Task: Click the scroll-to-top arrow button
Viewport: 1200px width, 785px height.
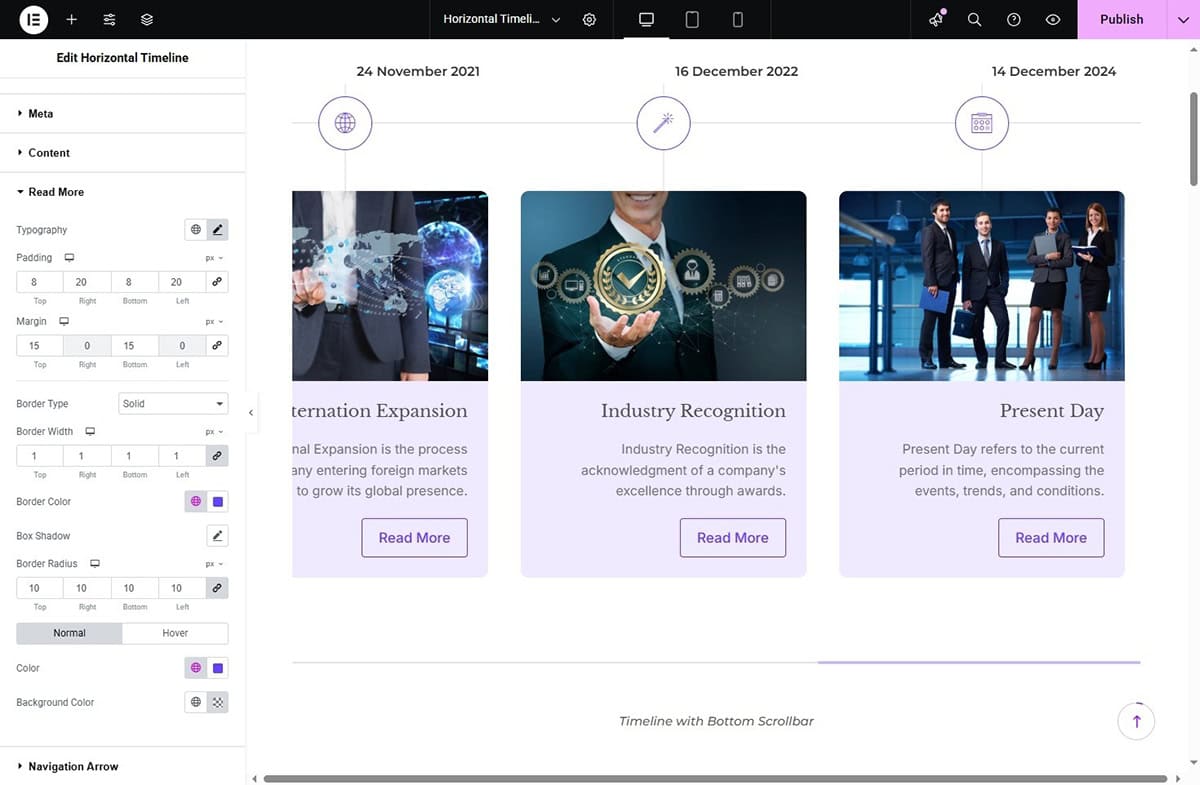Action: (1136, 721)
